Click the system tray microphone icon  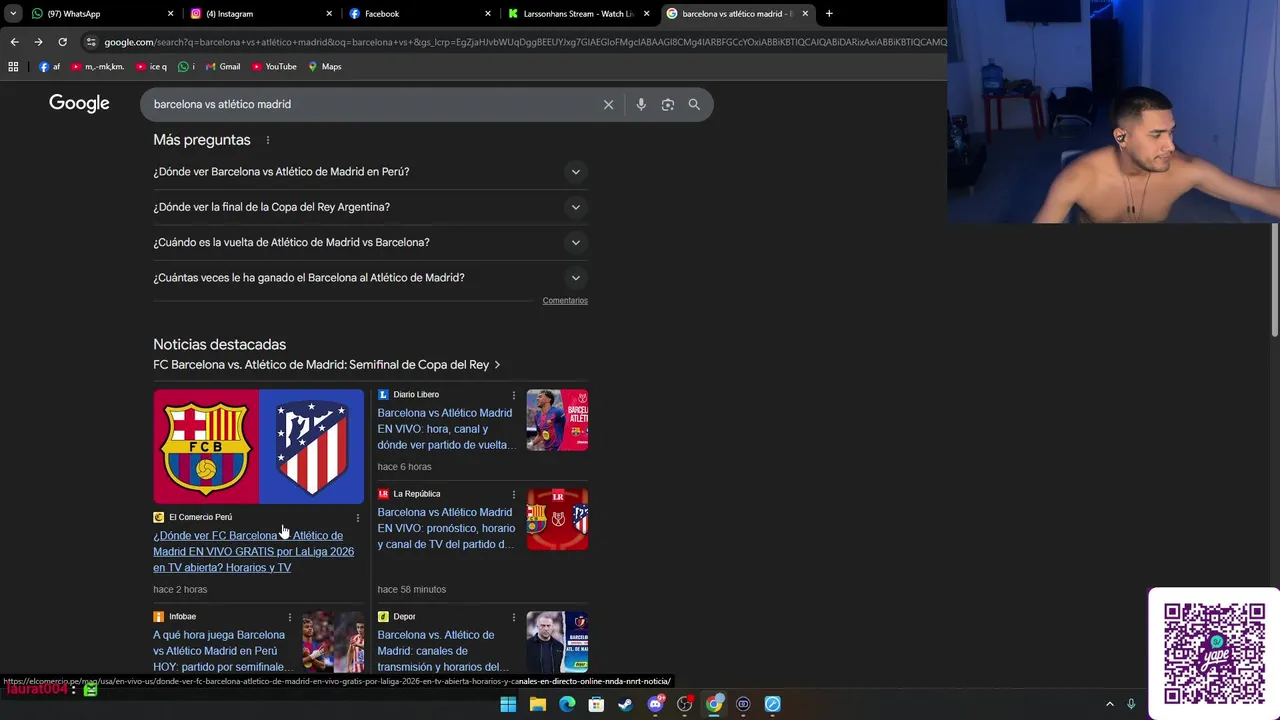[1131, 704]
